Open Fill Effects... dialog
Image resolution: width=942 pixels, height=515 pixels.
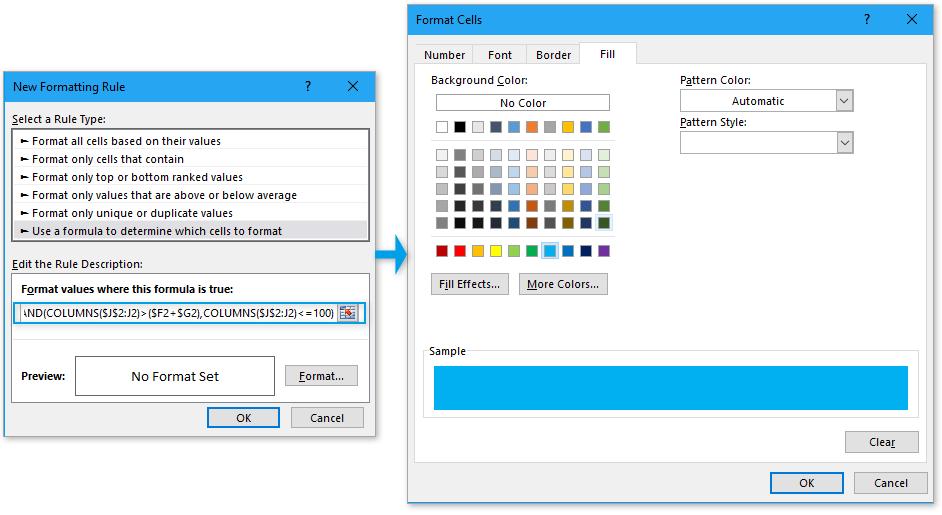click(470, 284)
